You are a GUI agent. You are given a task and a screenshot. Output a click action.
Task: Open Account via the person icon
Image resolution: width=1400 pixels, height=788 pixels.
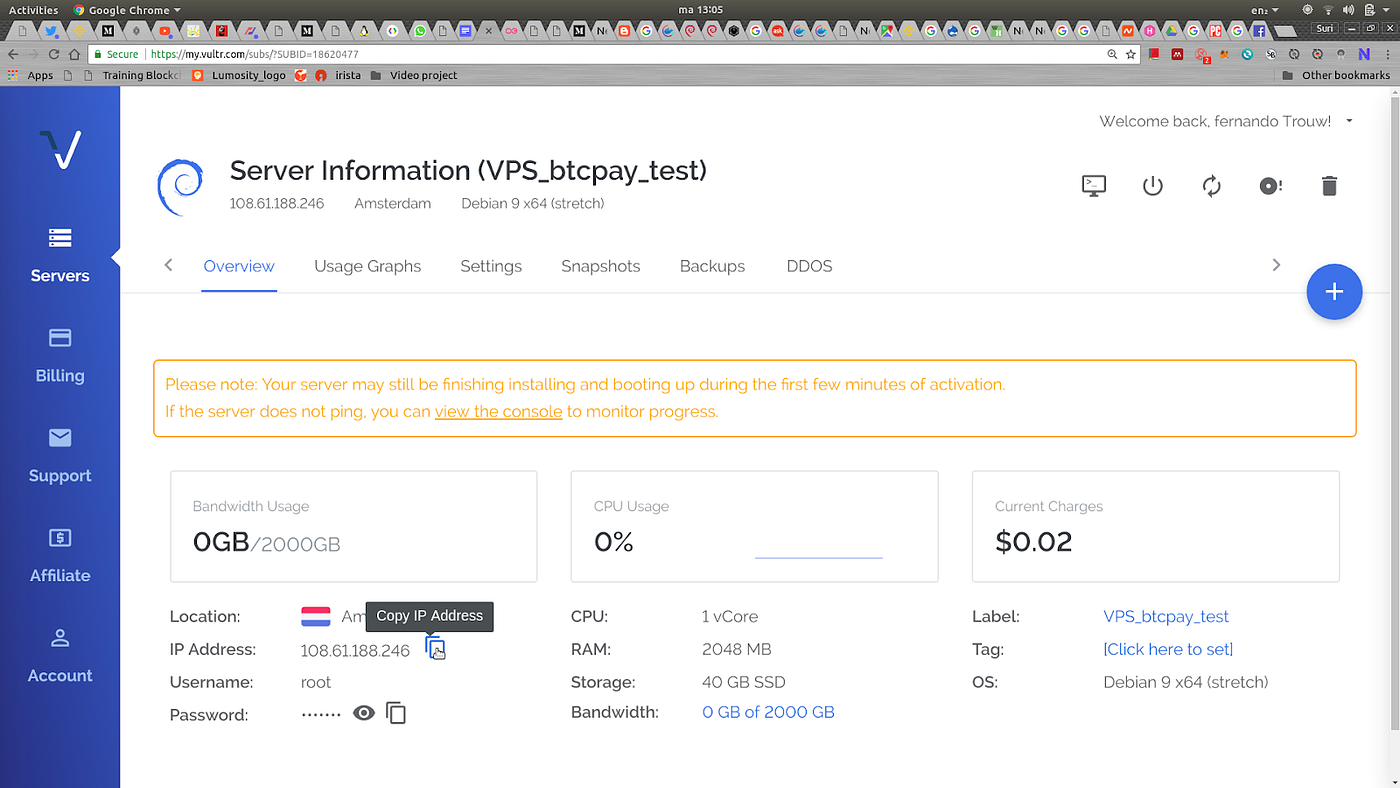click(x=59, y=656)
